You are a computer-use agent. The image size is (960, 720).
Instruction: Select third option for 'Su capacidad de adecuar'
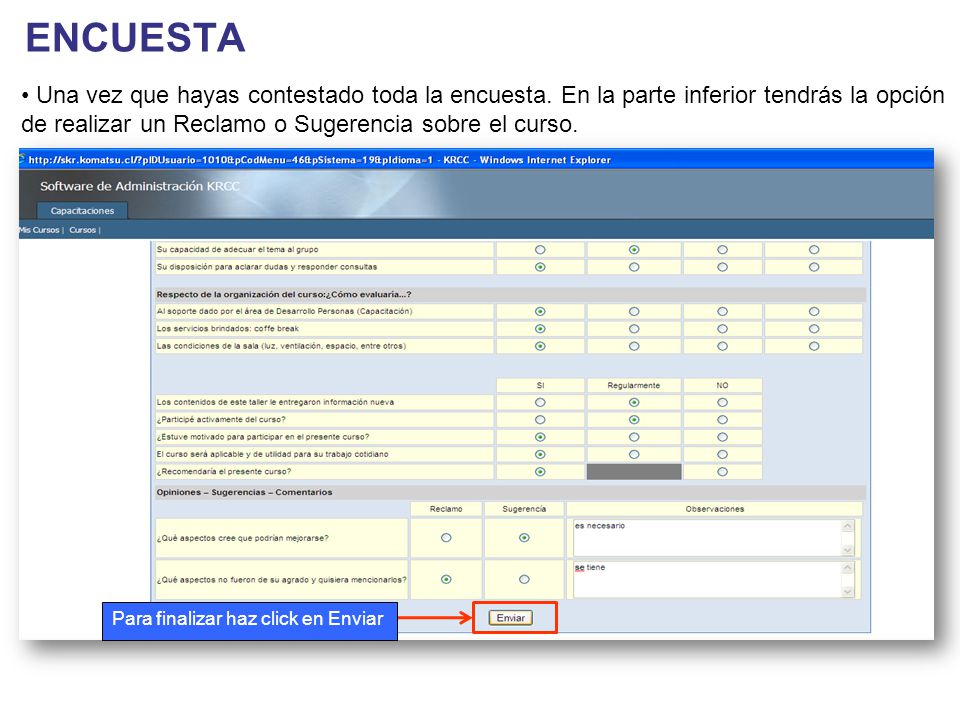[722, 250]
